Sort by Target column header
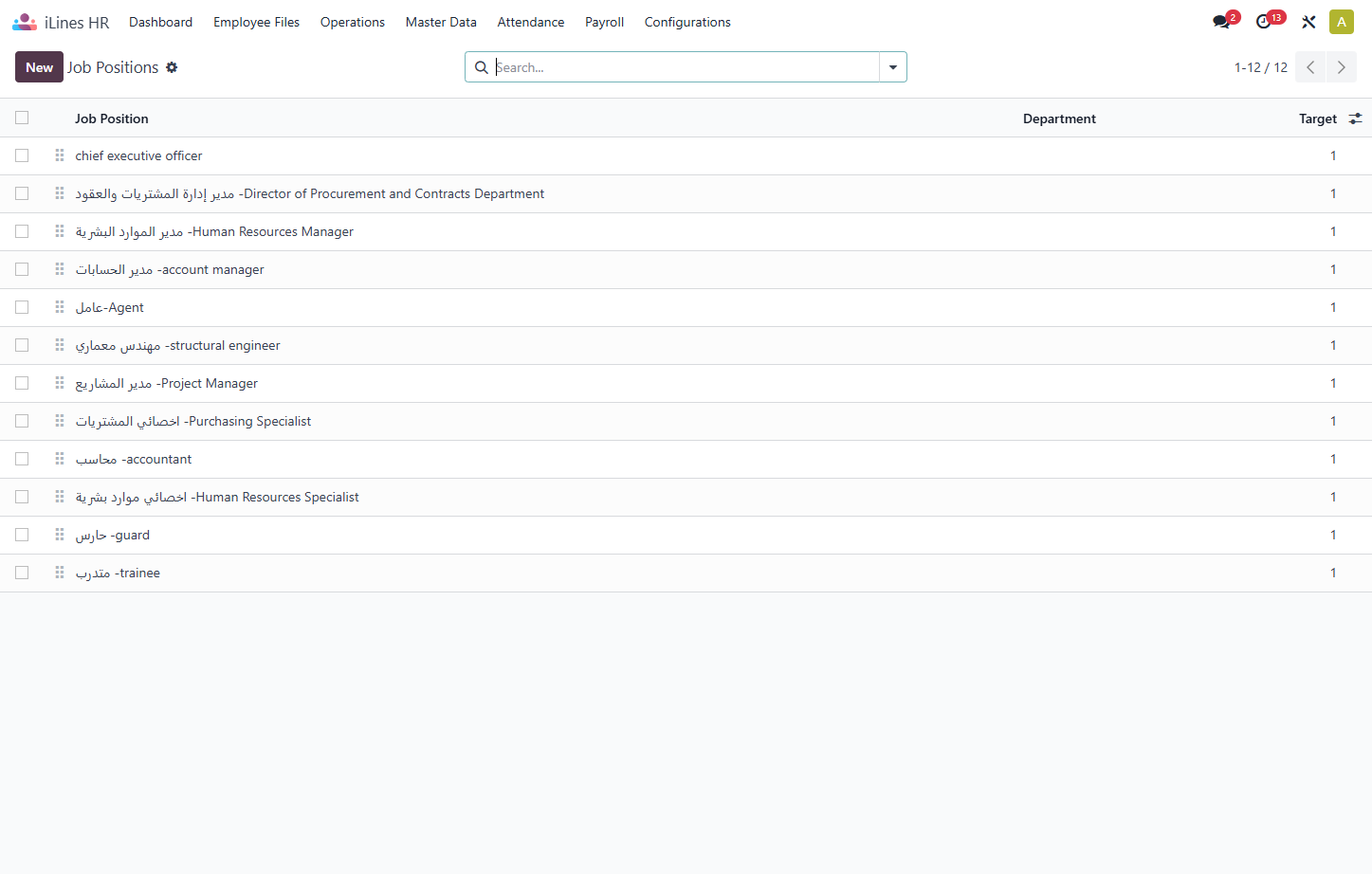The width and height of the screenshot is (1372, 874). 1318,118
